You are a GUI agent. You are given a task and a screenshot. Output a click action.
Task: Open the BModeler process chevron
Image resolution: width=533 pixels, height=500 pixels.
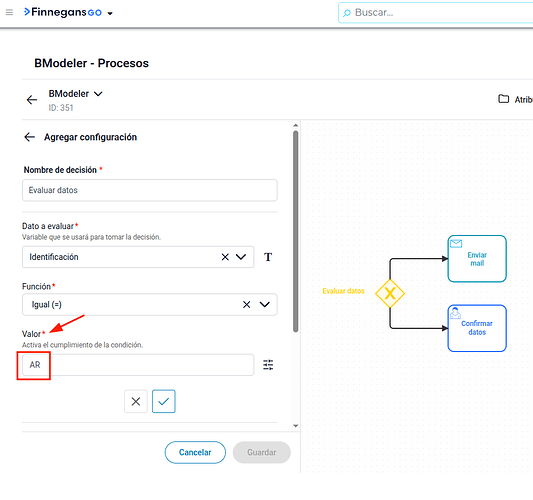coord(98,94)
